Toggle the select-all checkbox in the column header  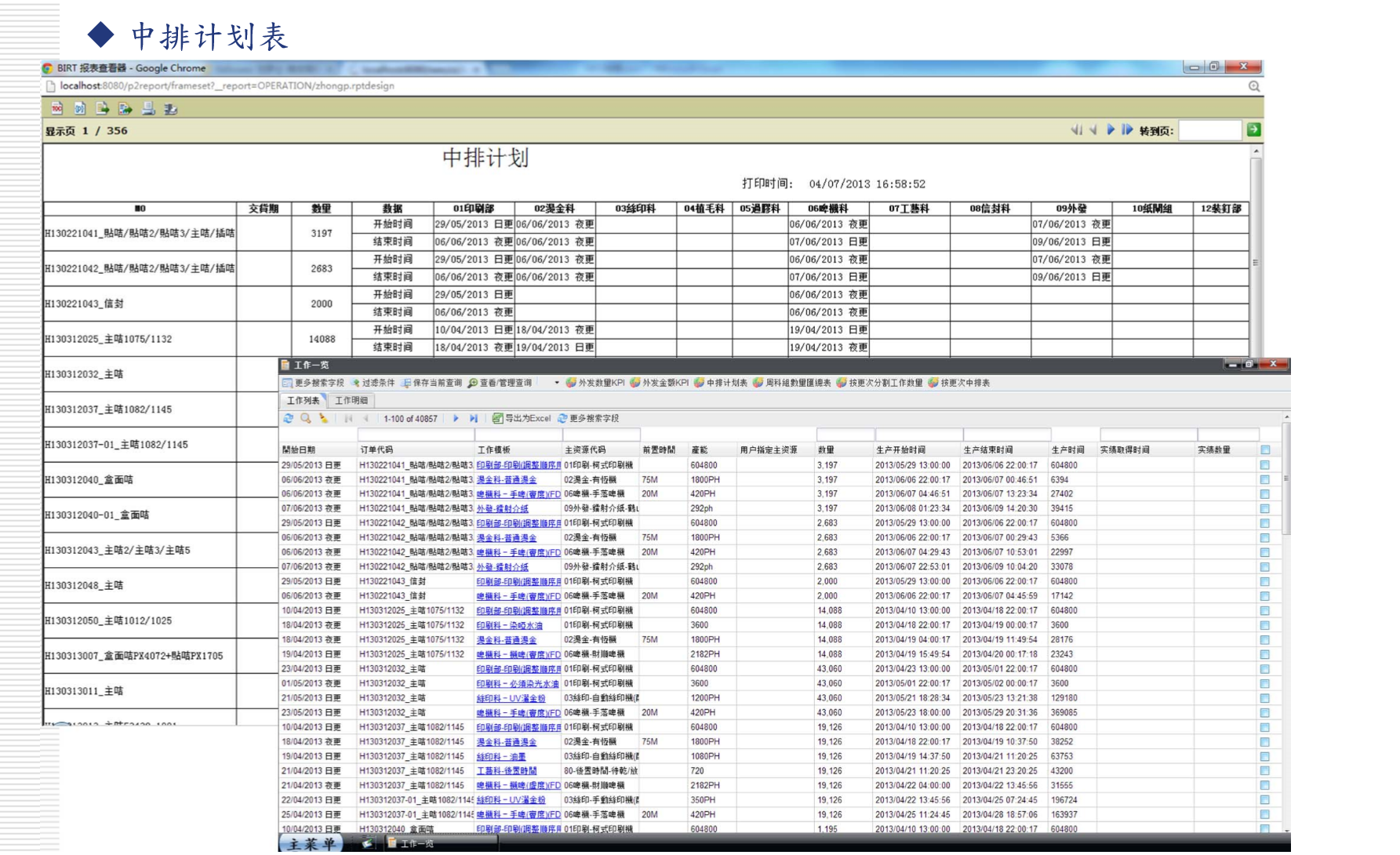coord(1265,450)
